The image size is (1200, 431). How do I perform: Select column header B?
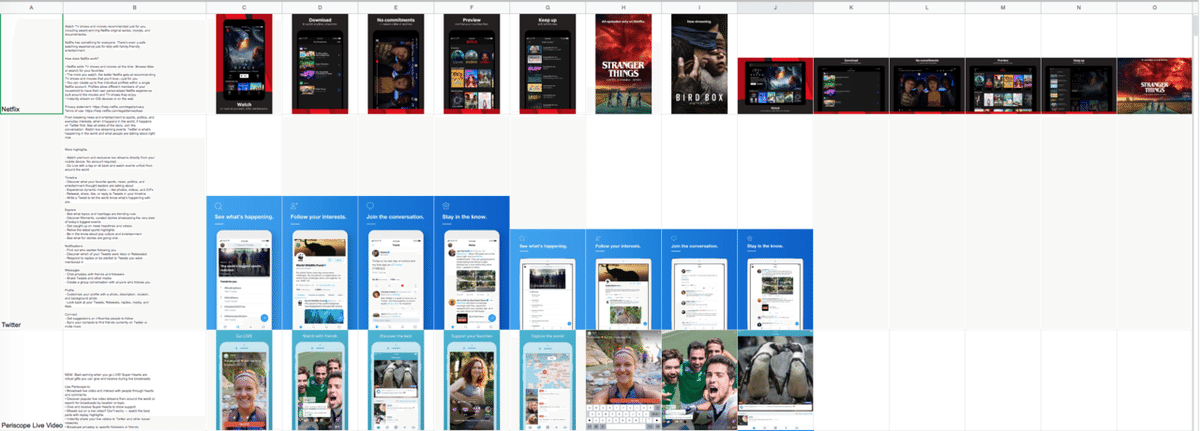click(x=134, y=7)
